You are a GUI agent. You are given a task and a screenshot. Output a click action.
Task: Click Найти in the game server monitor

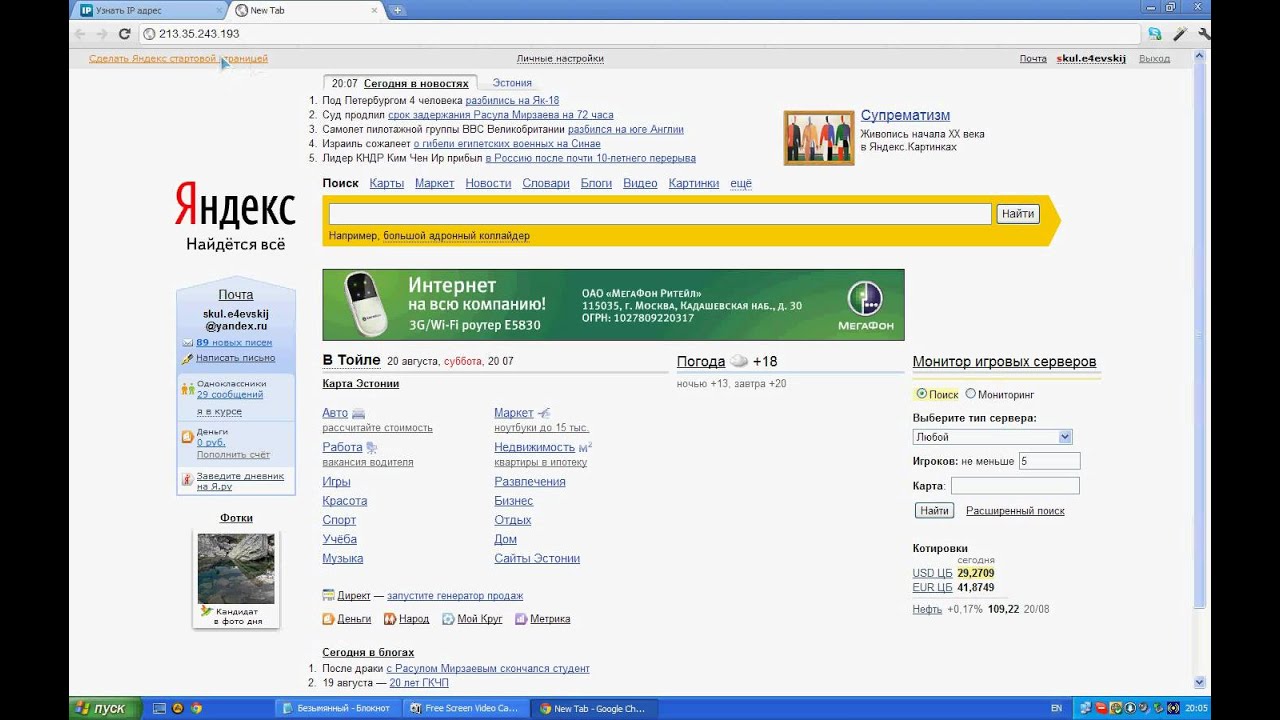tap(934, 510)
